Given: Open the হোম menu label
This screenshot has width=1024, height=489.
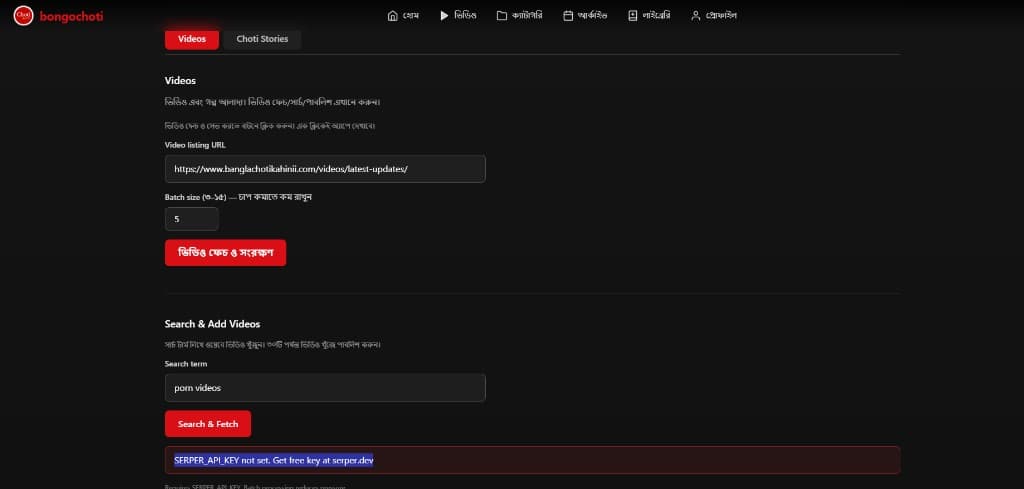Looking at the screenshot, I should [x=410, y=16].
